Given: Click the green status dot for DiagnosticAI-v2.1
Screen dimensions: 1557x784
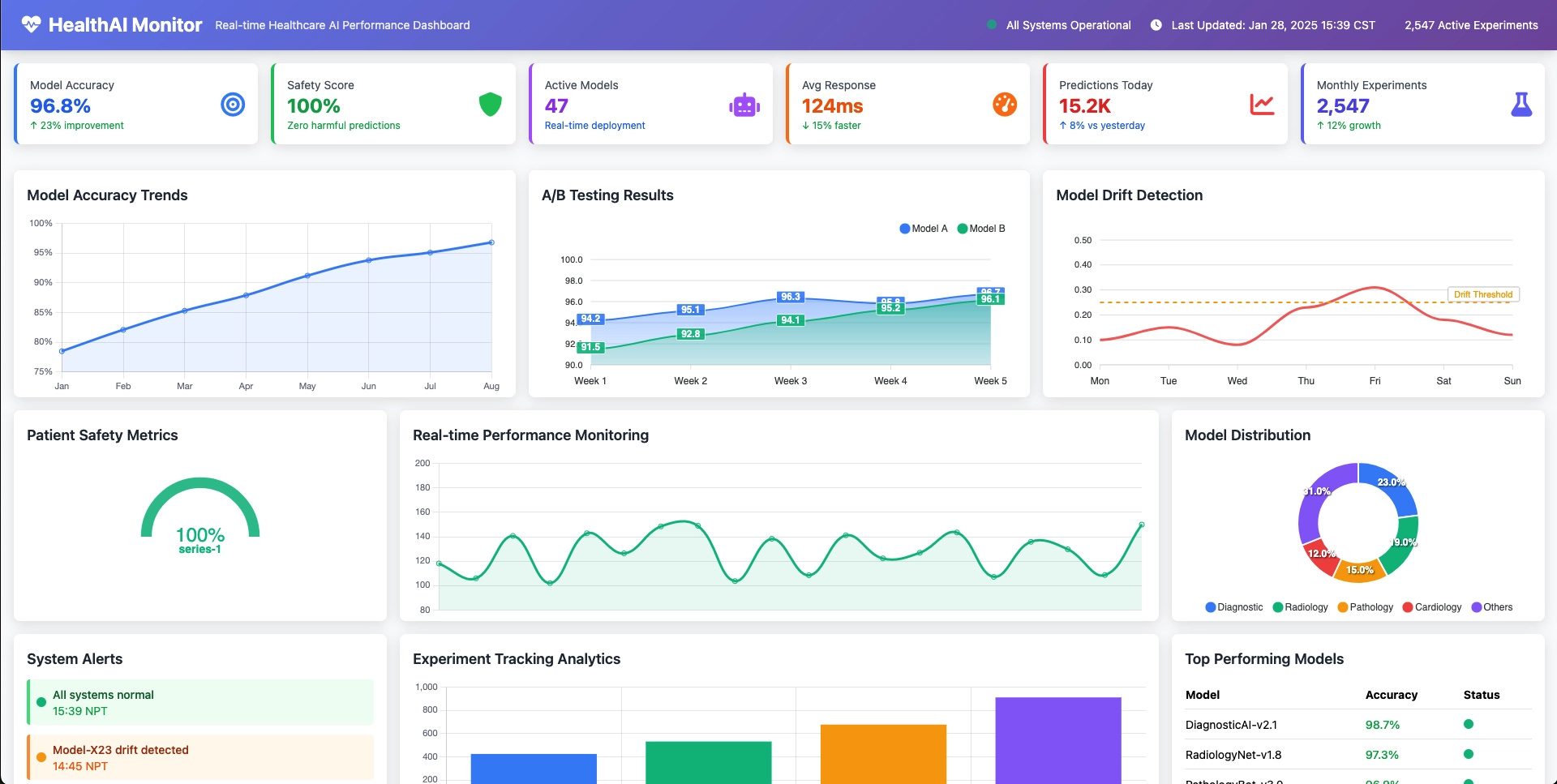Looking at the screenshot, I should coord(1469,725).
